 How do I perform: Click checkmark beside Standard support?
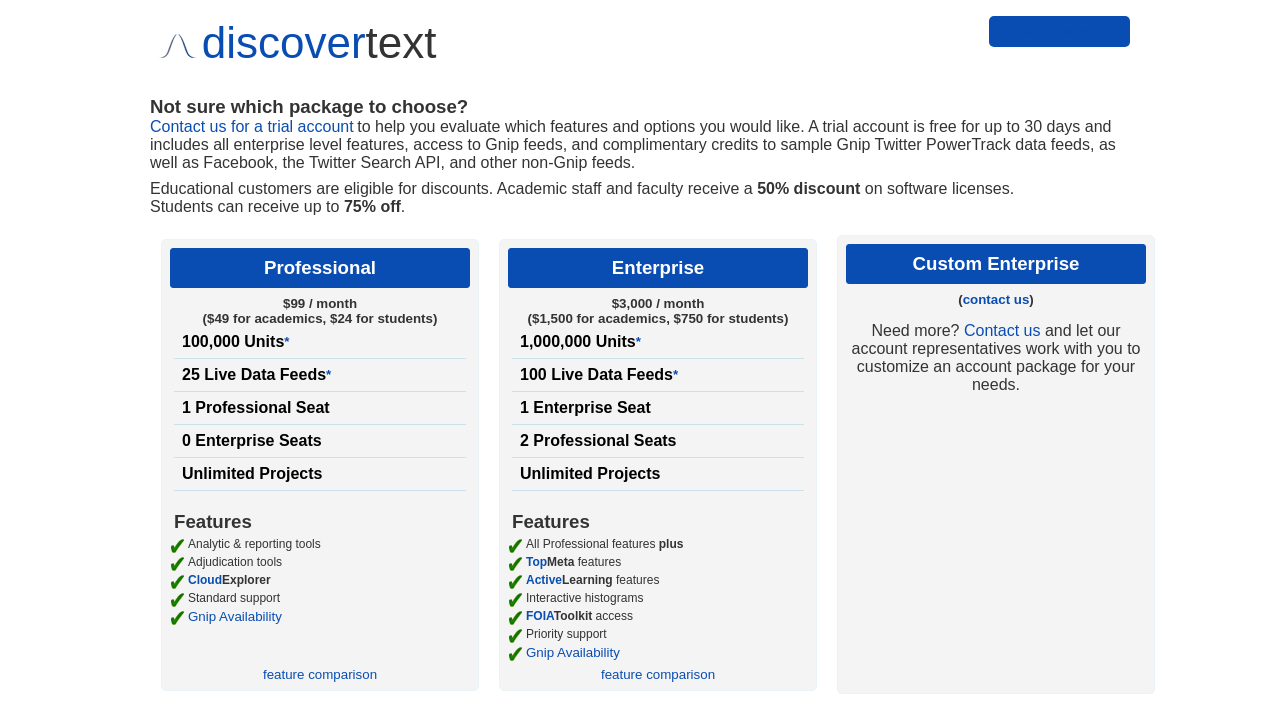177,600
